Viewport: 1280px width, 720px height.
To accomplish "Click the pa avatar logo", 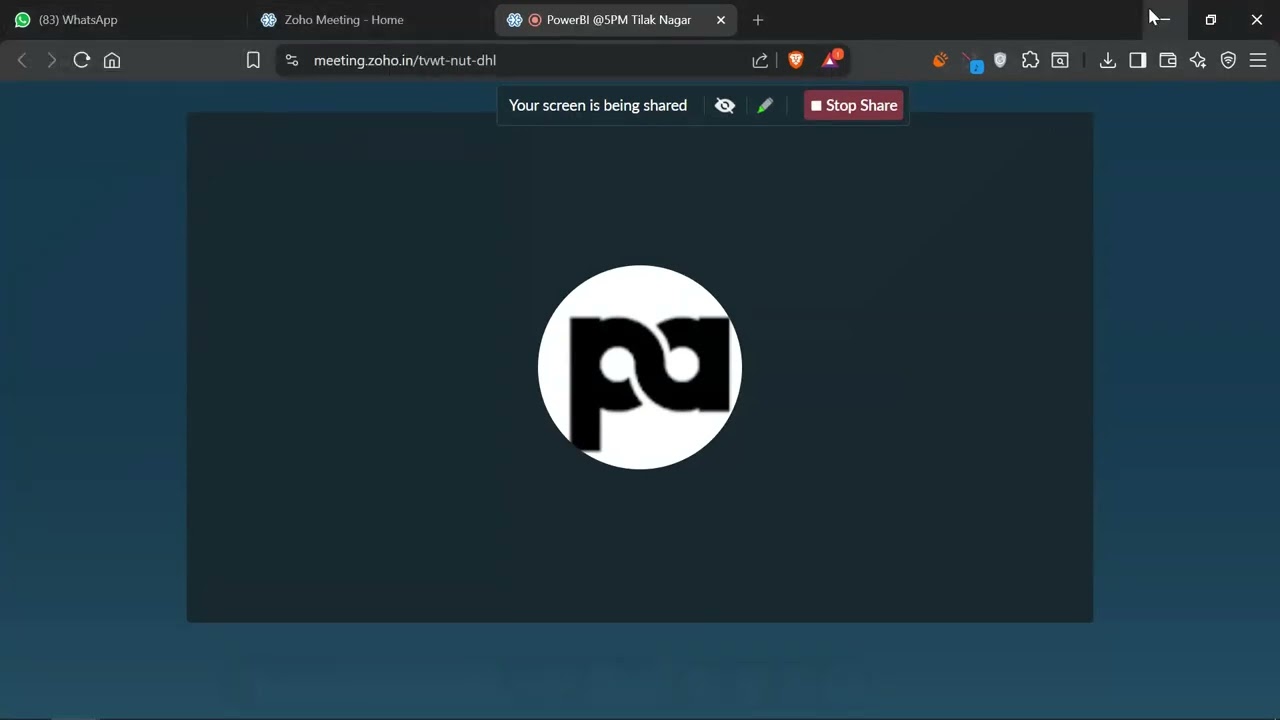I will [x=640, y=367].
